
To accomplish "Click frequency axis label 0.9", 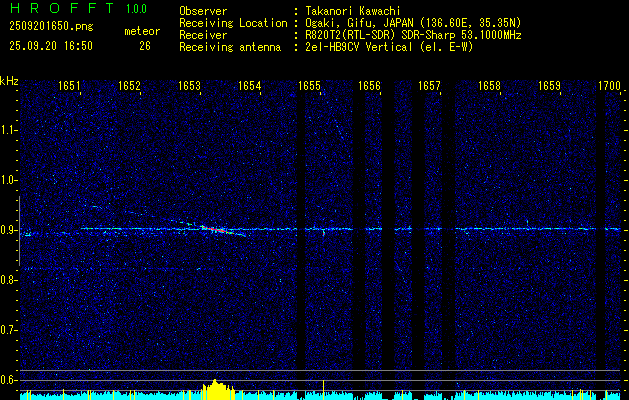I will pyautogui.click(x=8, y=230).
